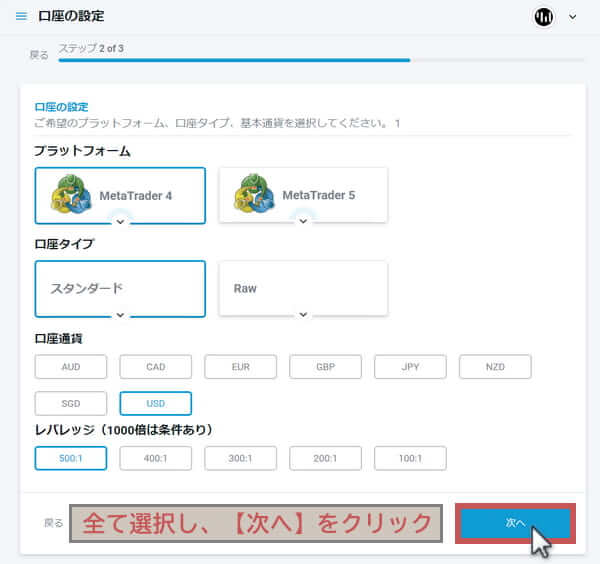Click the ステップ 2 of 3 label
Image resolution: width=600 pixels, height=564 pixels.
point(91,48)
